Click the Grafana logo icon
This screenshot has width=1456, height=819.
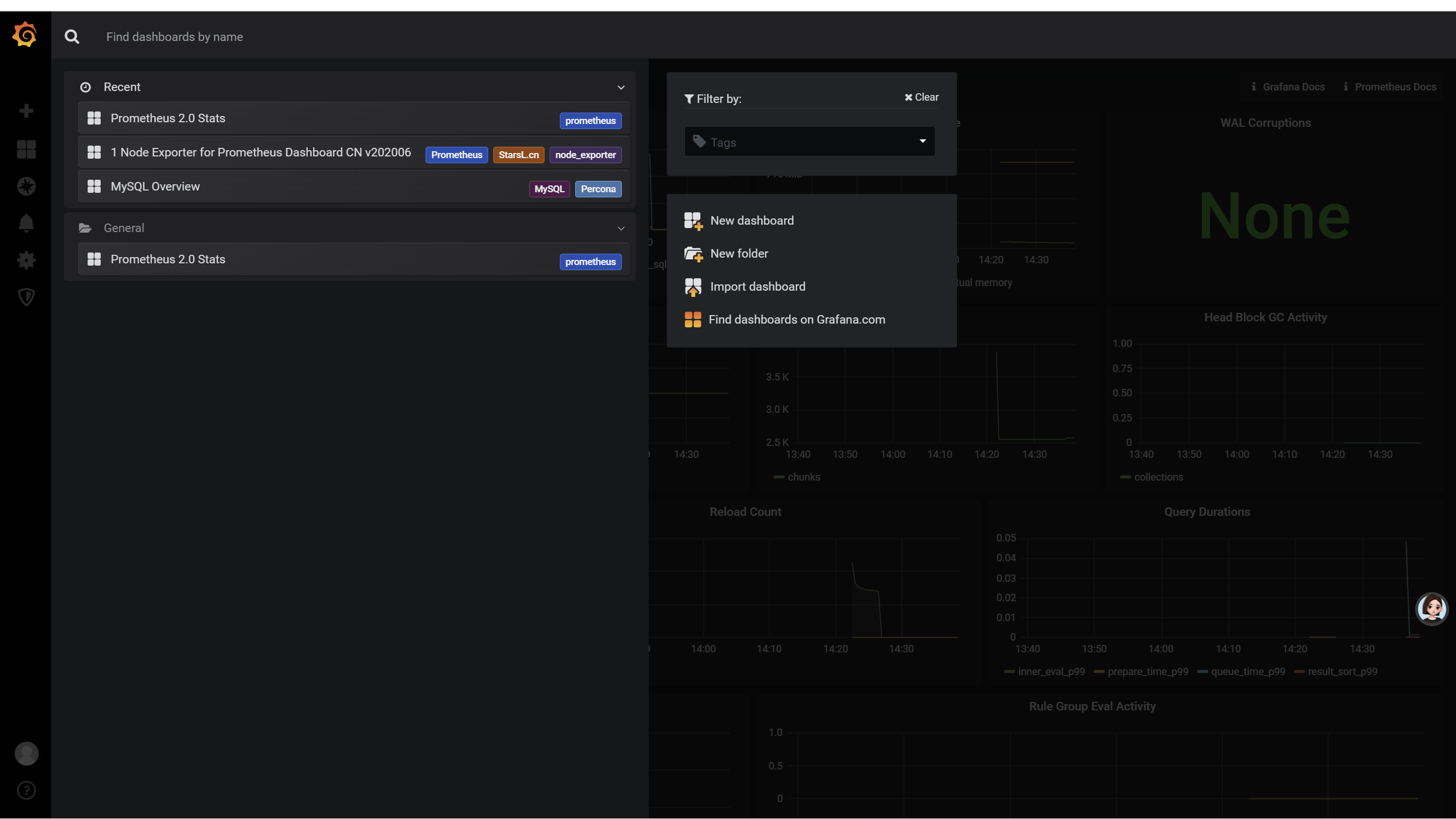[x=24, y=35]
